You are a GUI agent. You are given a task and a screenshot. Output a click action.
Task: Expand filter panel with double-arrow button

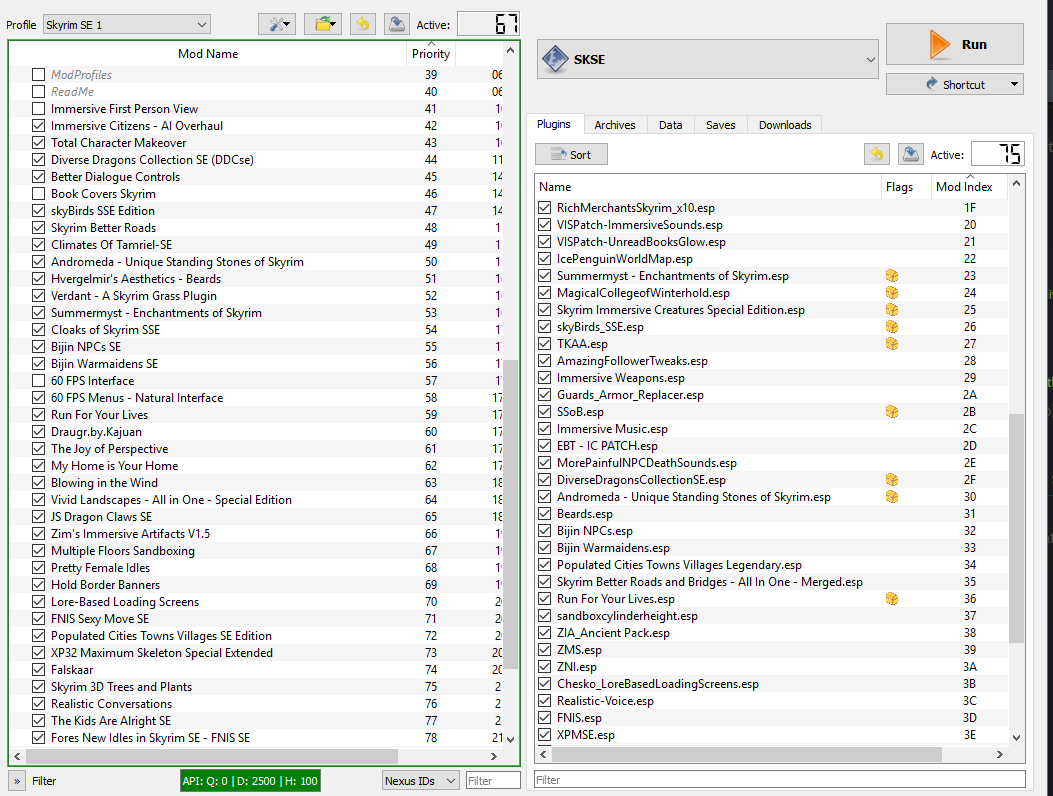pyautogui.click(x=17, y=781)
